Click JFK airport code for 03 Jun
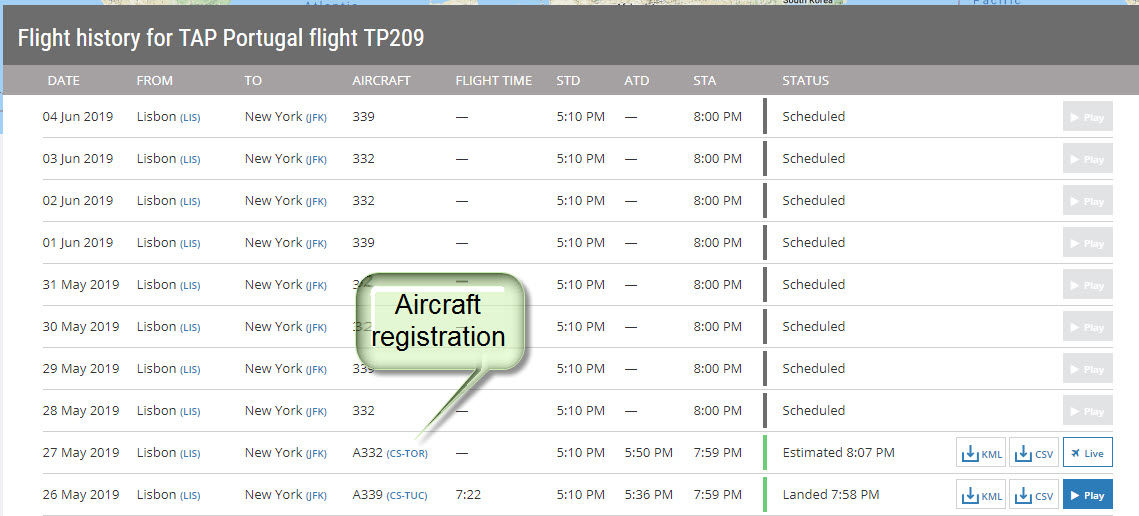This screenshot has width=1139, height=516. click(x=316, y=160)
